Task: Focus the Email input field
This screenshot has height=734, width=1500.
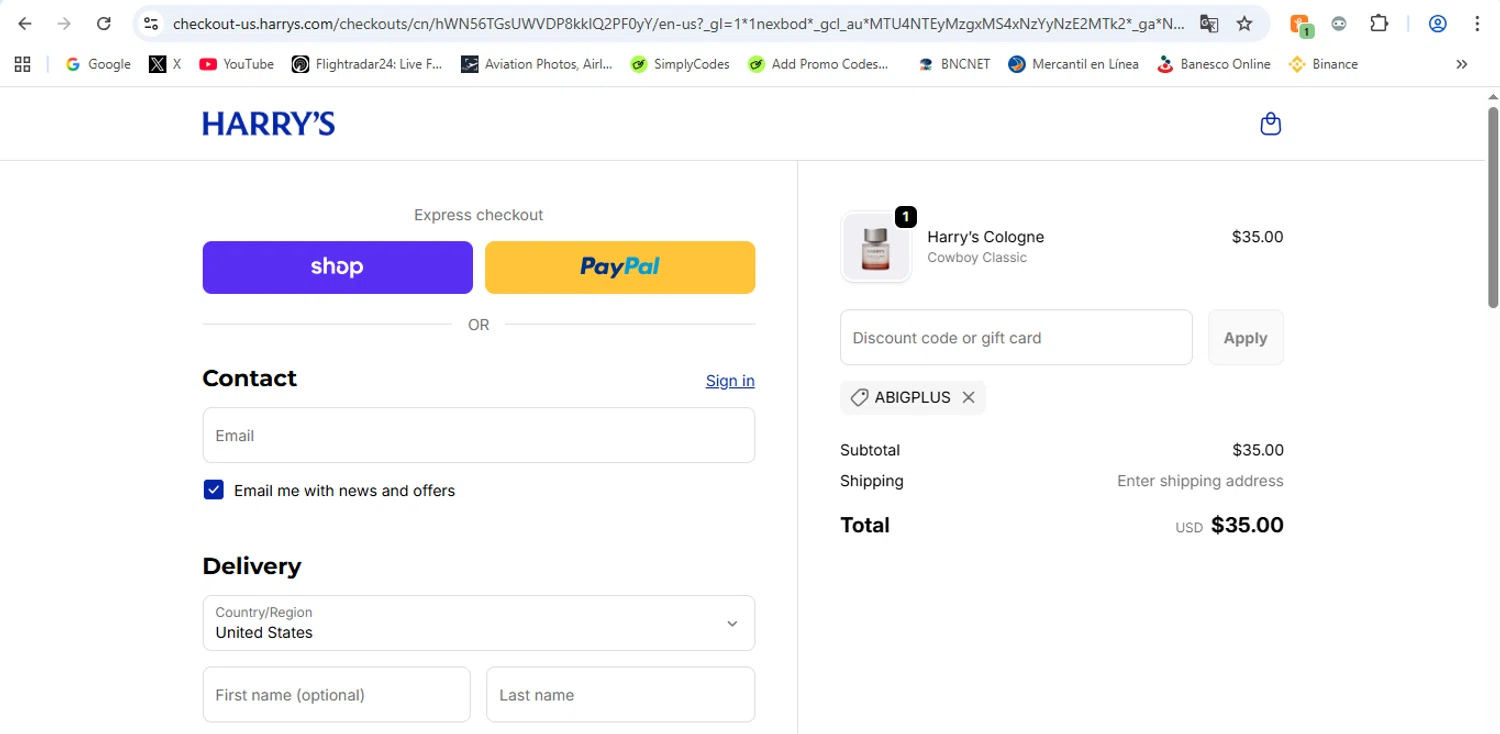Action: (x=479, y=435)
